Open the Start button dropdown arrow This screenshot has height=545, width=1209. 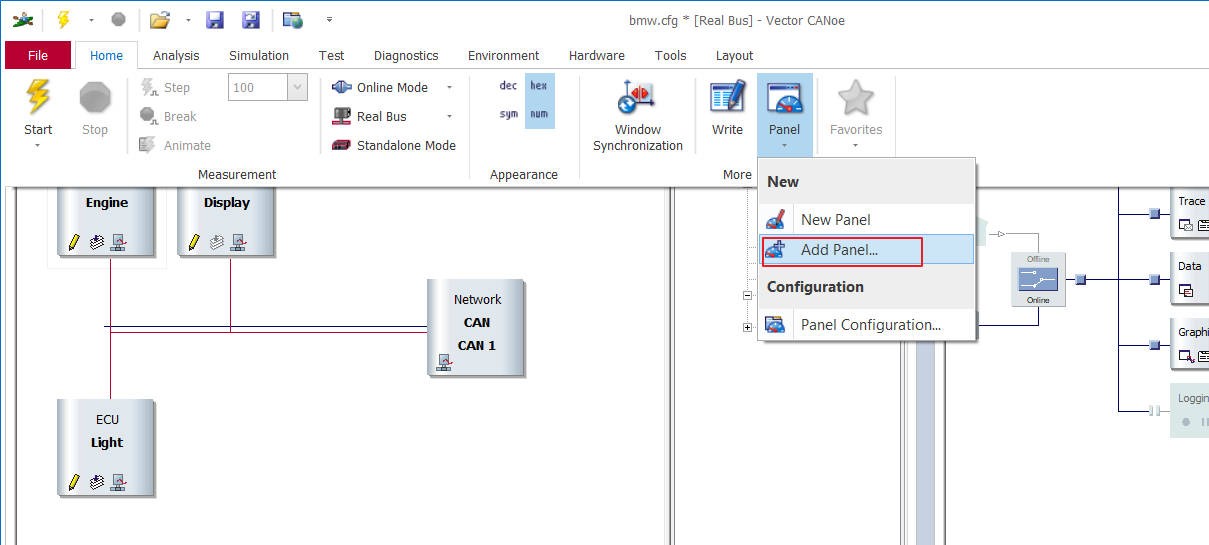coord(38,146)
